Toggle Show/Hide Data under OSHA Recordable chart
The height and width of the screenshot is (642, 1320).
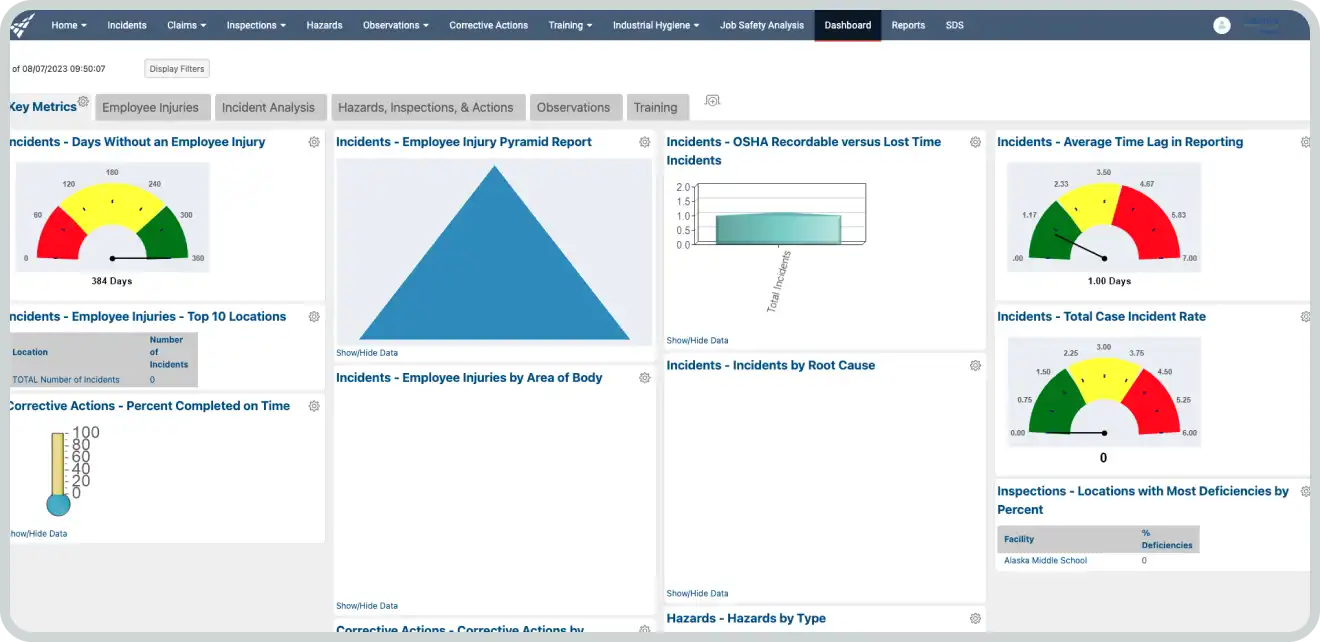click(x=697, y=341)
